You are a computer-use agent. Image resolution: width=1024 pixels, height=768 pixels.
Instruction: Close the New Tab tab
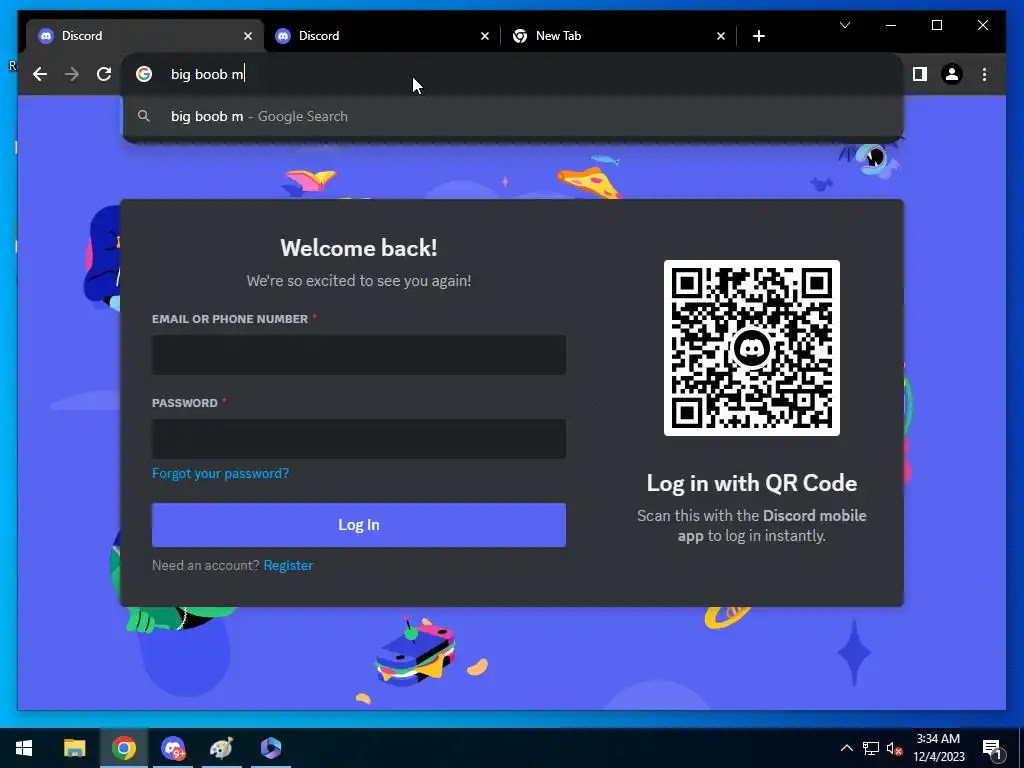(x=720, y=36)
